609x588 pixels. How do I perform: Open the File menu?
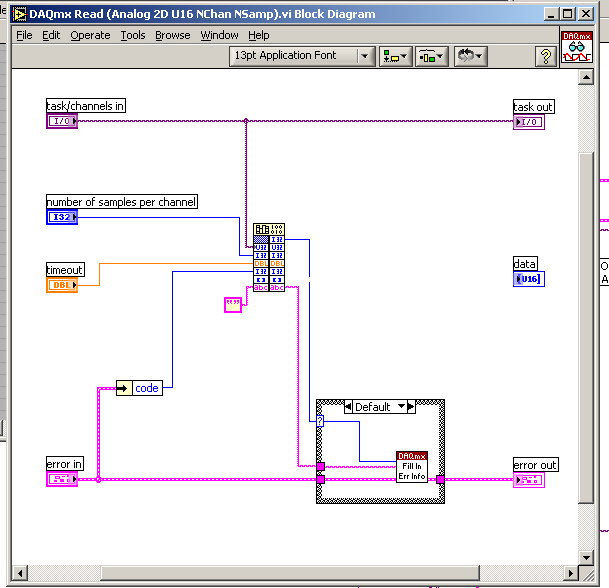(24, 35)
